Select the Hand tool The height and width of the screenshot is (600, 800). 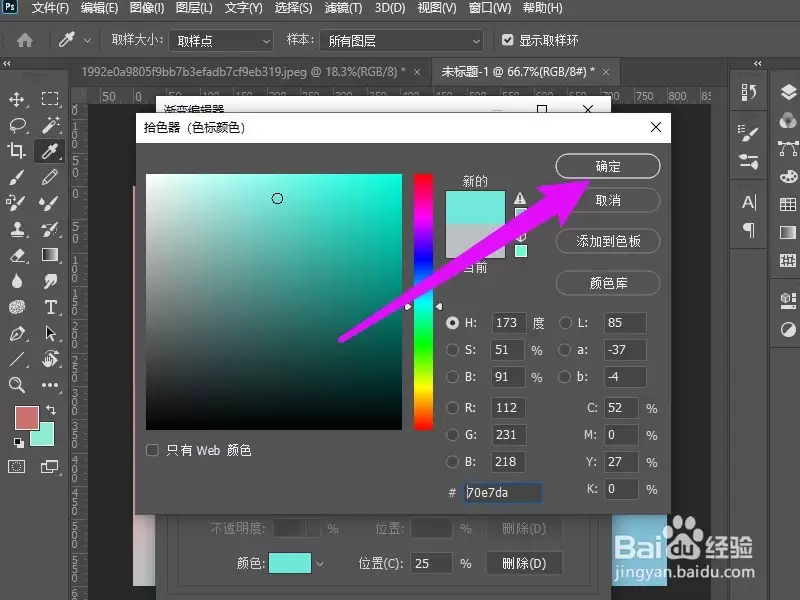[50, 359]
